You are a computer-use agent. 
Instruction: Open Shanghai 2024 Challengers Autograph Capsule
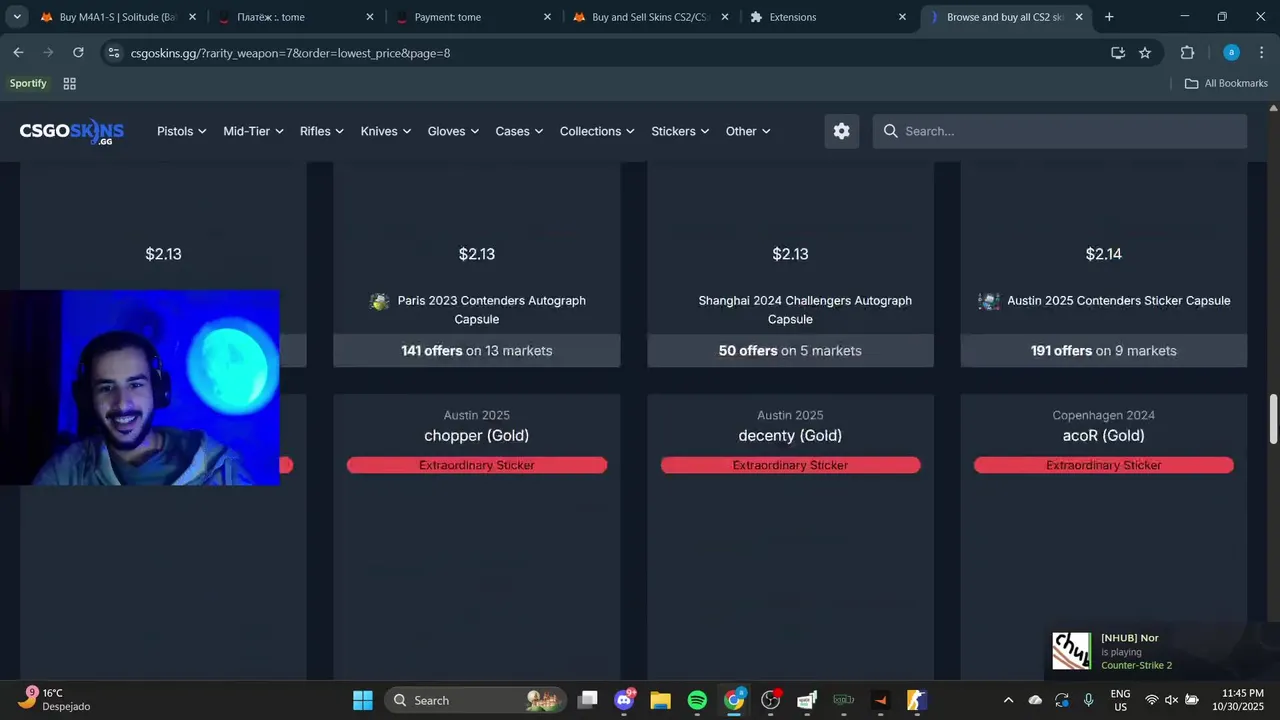pos(805,310)
